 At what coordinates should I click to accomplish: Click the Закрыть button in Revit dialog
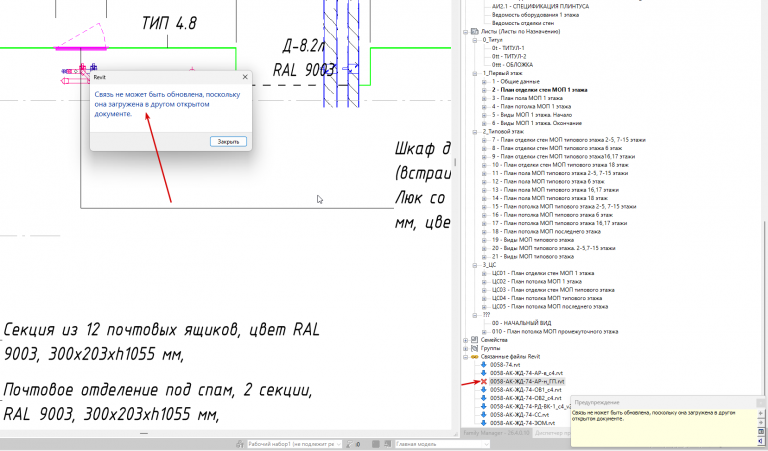pos(228,142)
